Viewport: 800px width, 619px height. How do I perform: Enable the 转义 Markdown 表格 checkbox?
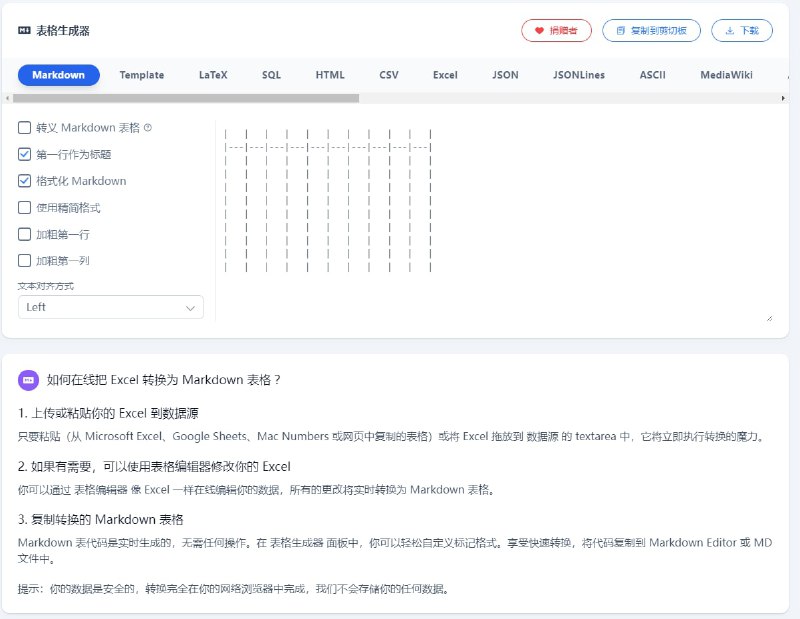26,128
